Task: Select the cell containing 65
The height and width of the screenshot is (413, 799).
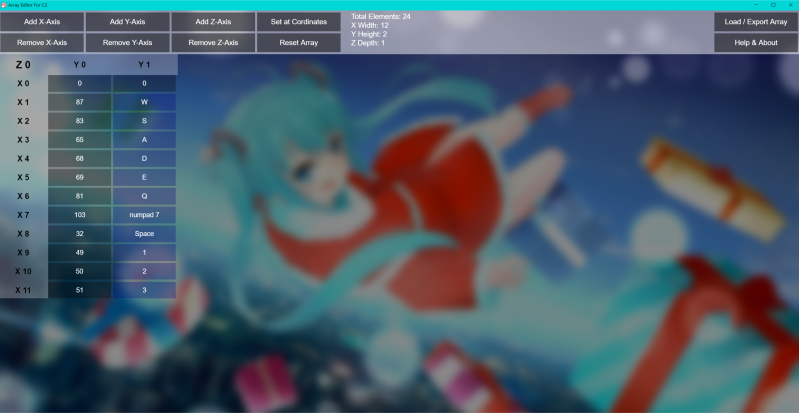Action: coord(79,140)
